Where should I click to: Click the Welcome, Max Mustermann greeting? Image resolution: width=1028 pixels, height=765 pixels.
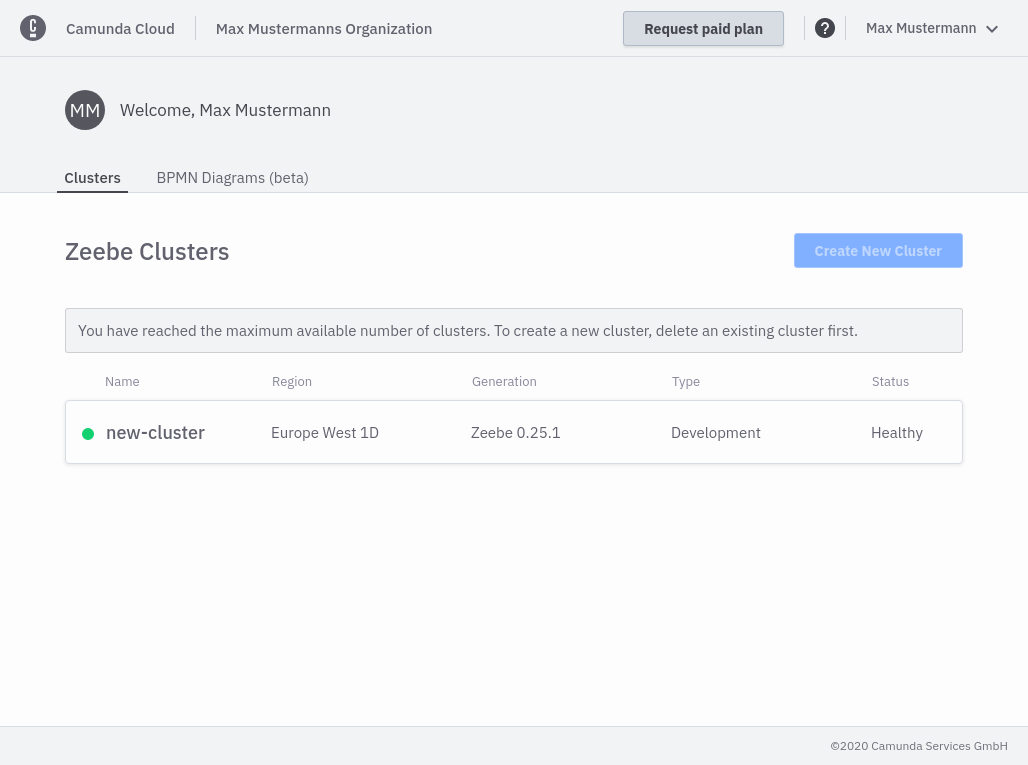(x=225, y=110)
